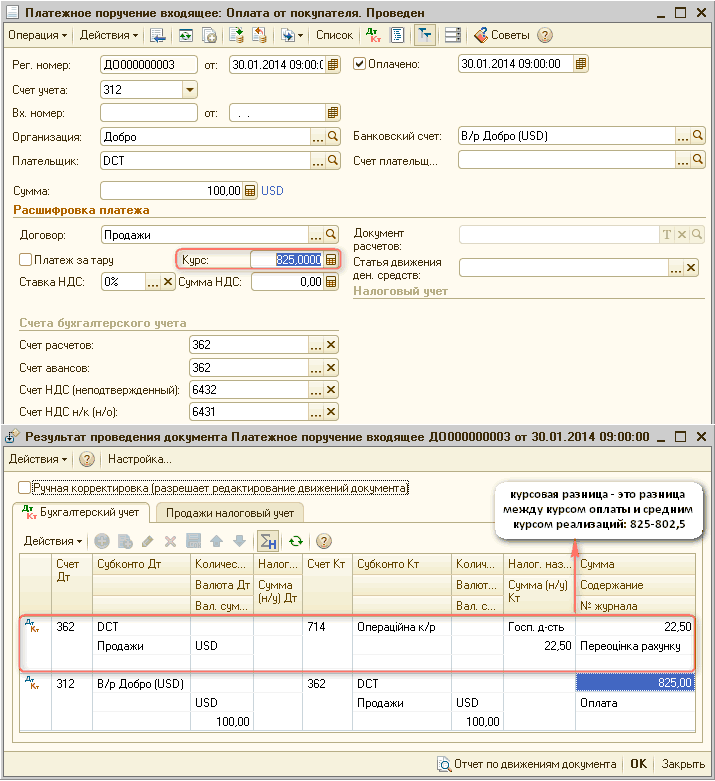Clear the Счет расчетов field with X

pyautogui.click(x=331, y=345)
